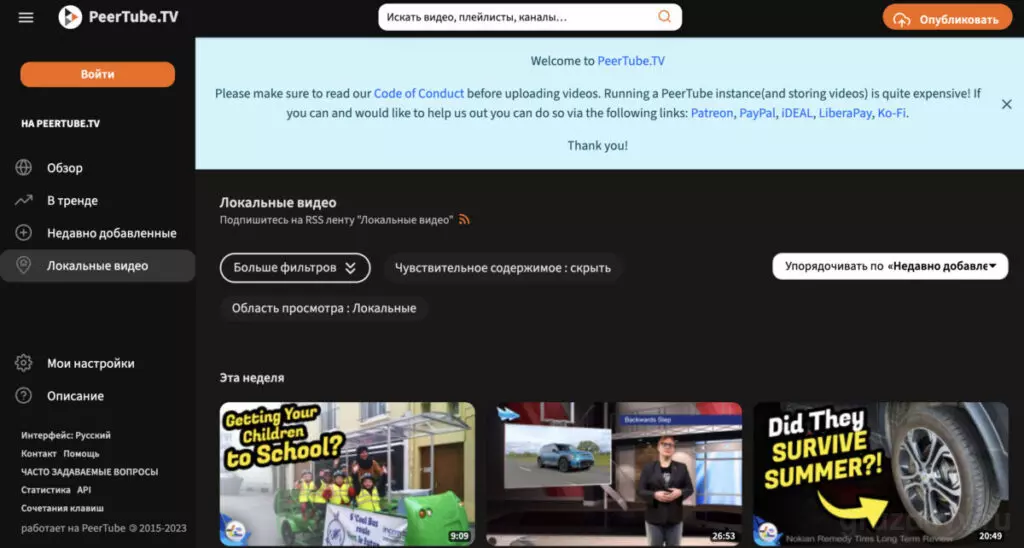Click the upload cloud icon
Image resolution: width=1024 pixels, height=548 pixels.
[x=902, y=20]
